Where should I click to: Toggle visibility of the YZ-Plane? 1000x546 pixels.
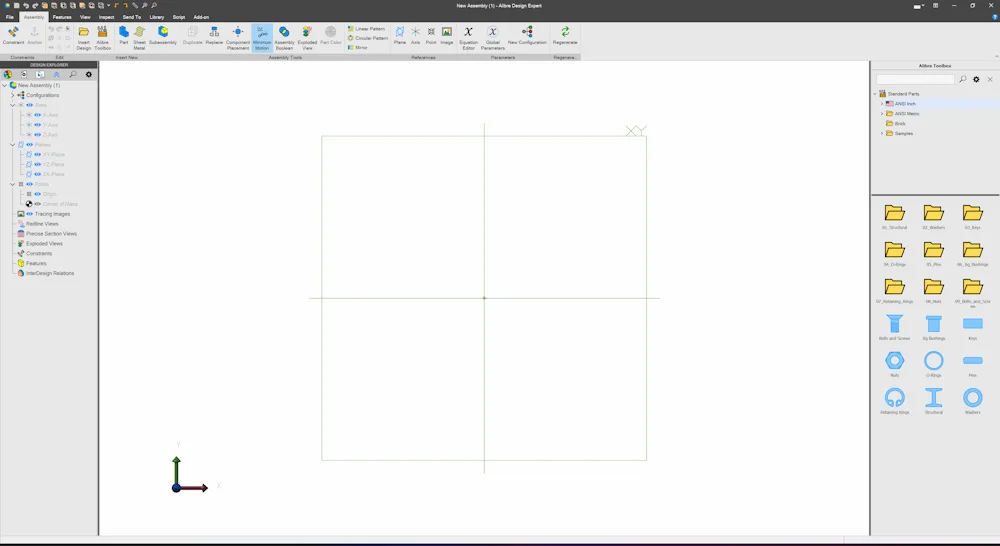click(x=37, y=165)
